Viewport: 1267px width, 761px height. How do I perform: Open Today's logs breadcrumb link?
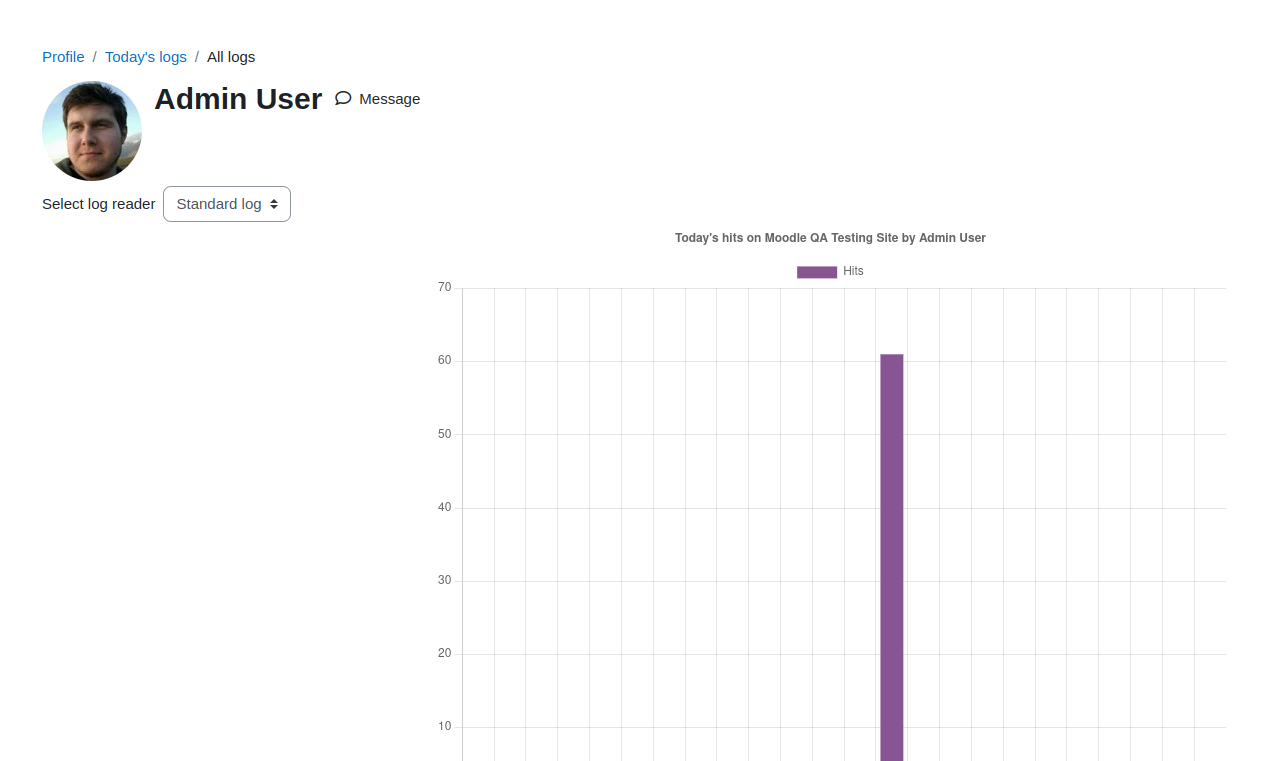tap(146, 57)
